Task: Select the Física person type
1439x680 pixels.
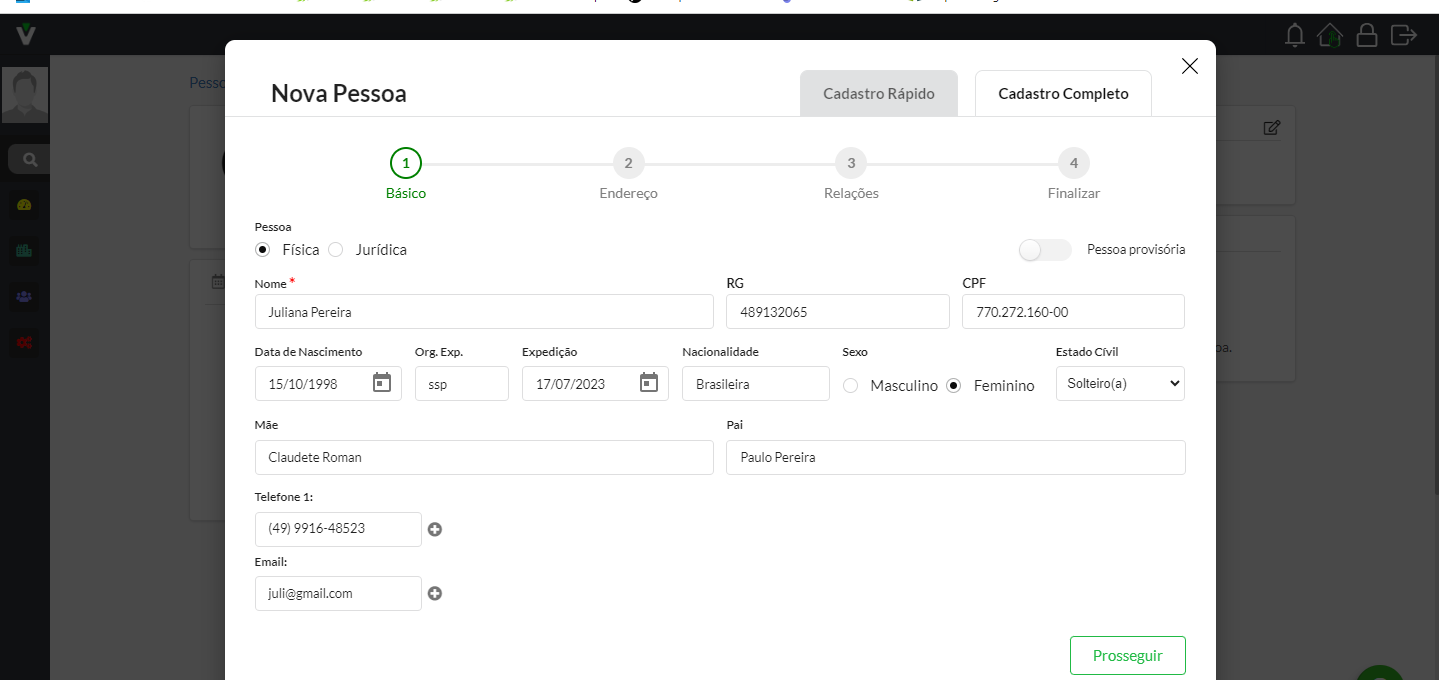Action: [x=263, y=250]
